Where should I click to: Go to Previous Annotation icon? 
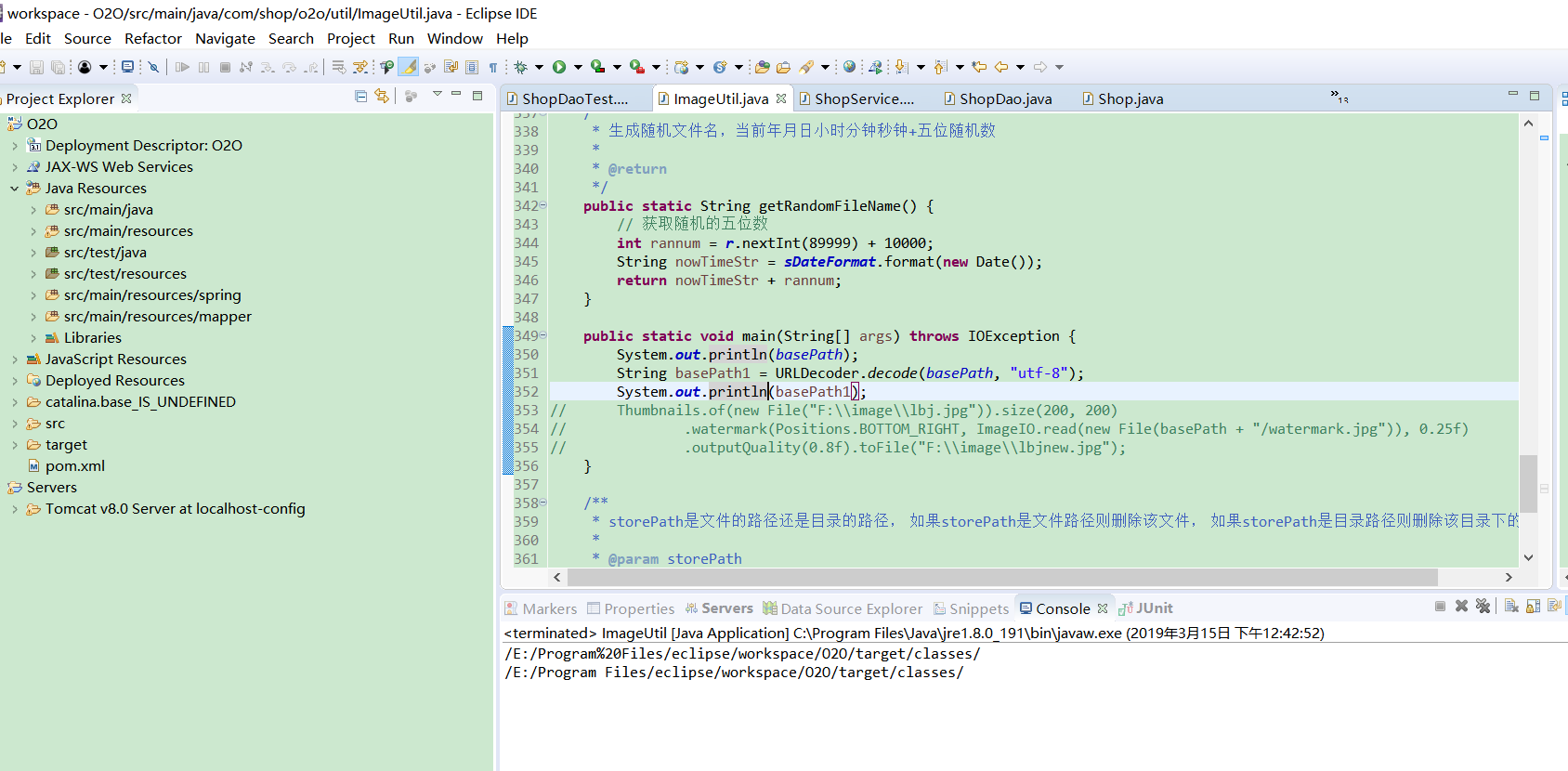[x=940, y=67]
